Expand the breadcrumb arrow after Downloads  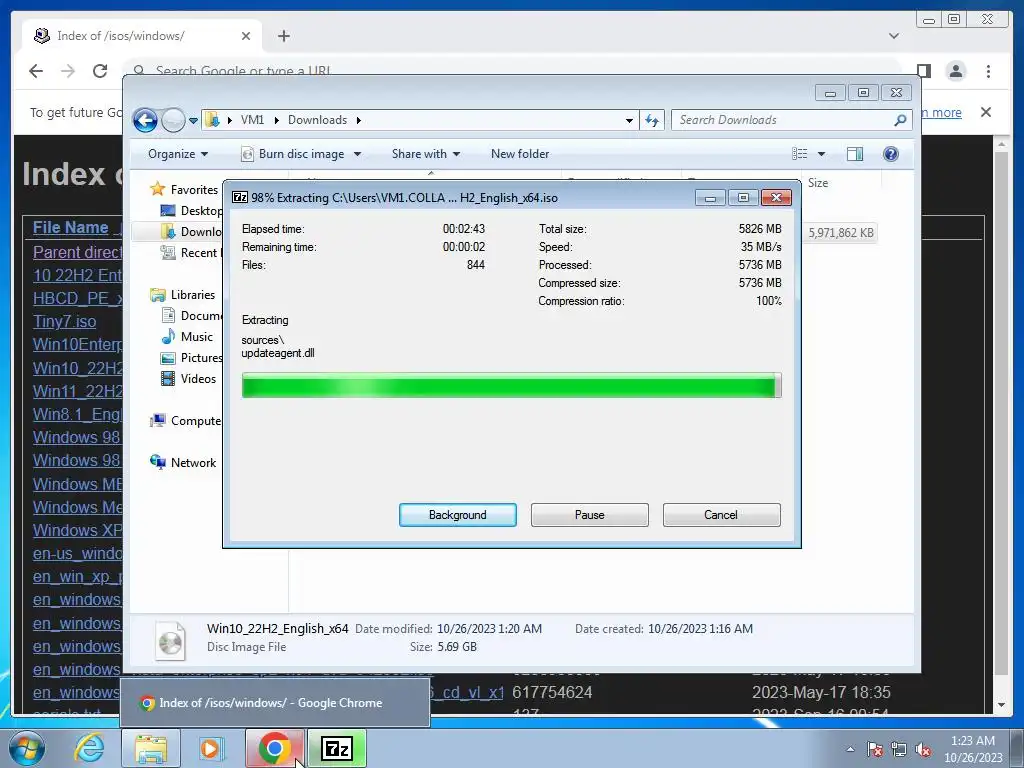(x=359, y=120)
